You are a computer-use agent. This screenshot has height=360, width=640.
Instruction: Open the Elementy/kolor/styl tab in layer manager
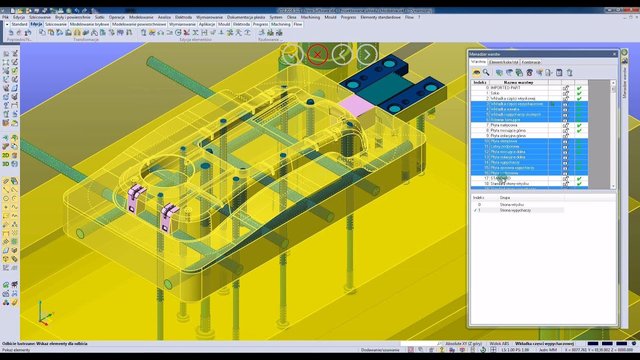(504, 62)
